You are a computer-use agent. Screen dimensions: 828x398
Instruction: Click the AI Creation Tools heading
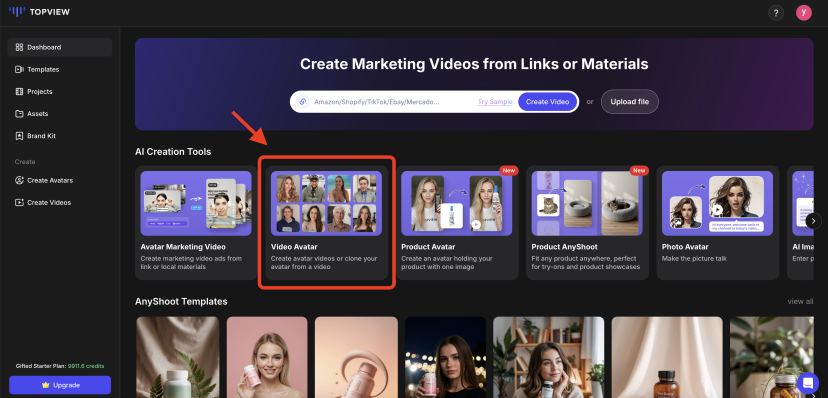point(173,151)
